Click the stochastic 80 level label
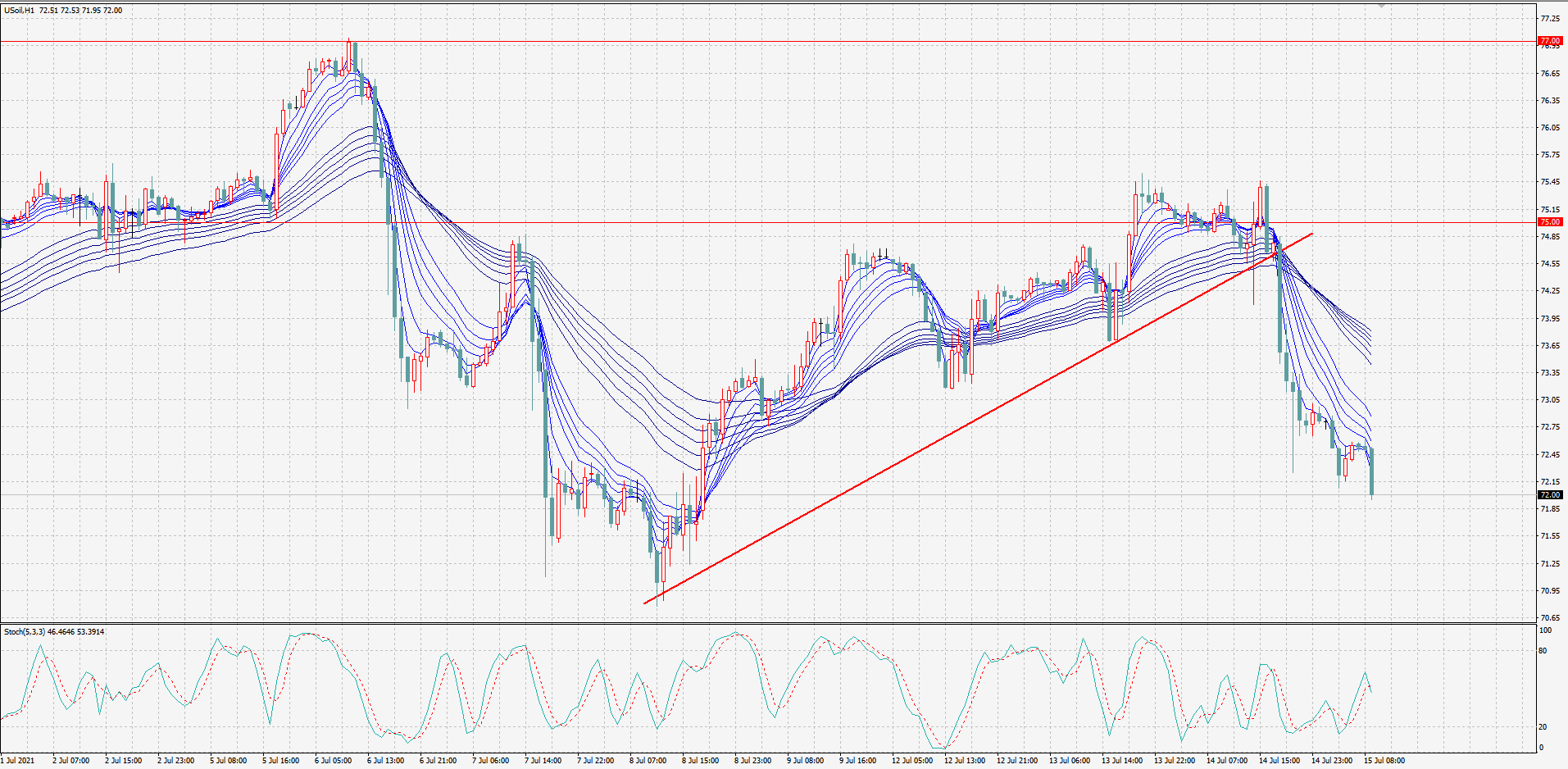Screen dimensions: 1568x769 click(x=1543, y=651)
